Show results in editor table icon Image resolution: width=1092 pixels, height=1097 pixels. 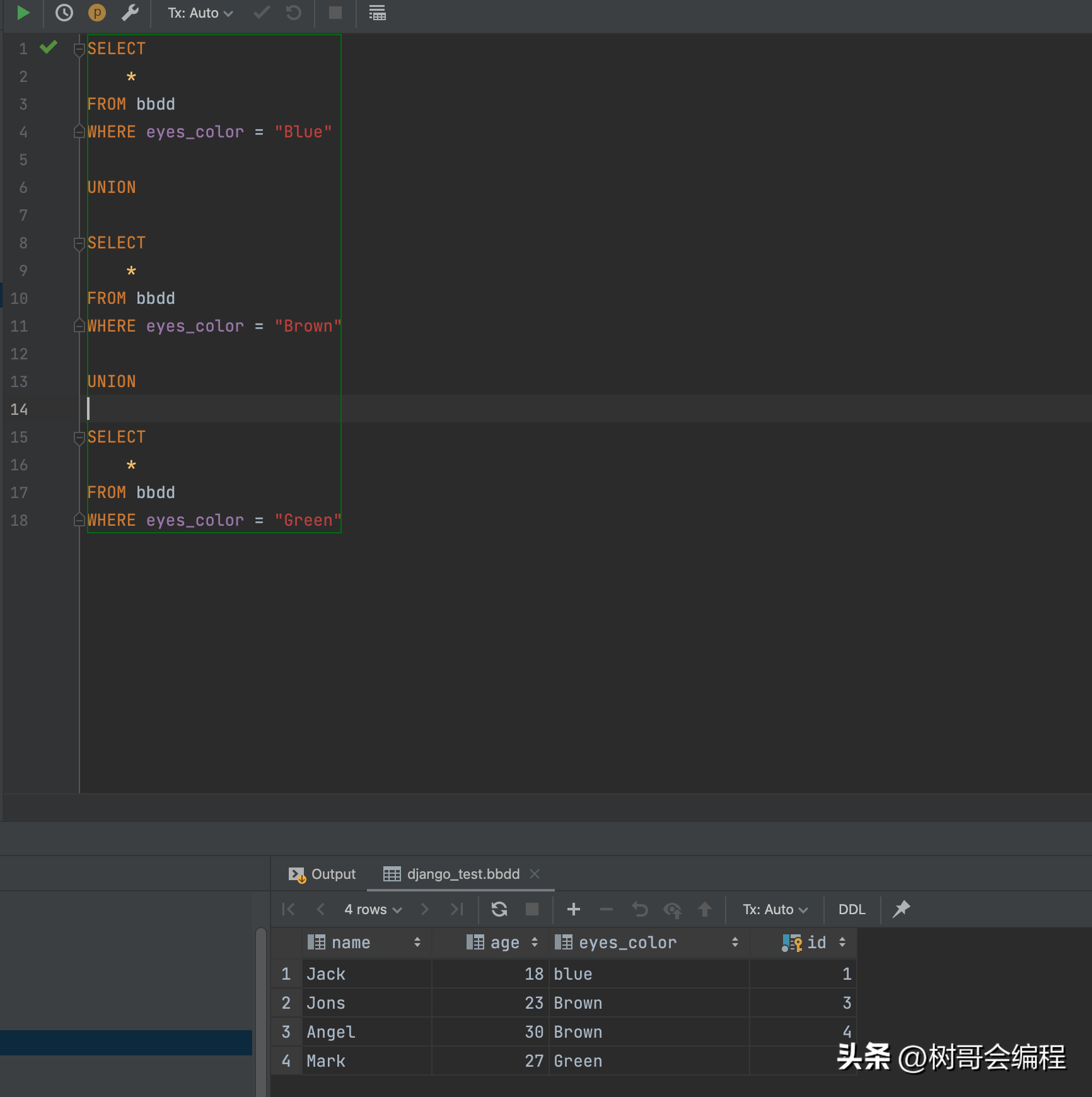377,13
